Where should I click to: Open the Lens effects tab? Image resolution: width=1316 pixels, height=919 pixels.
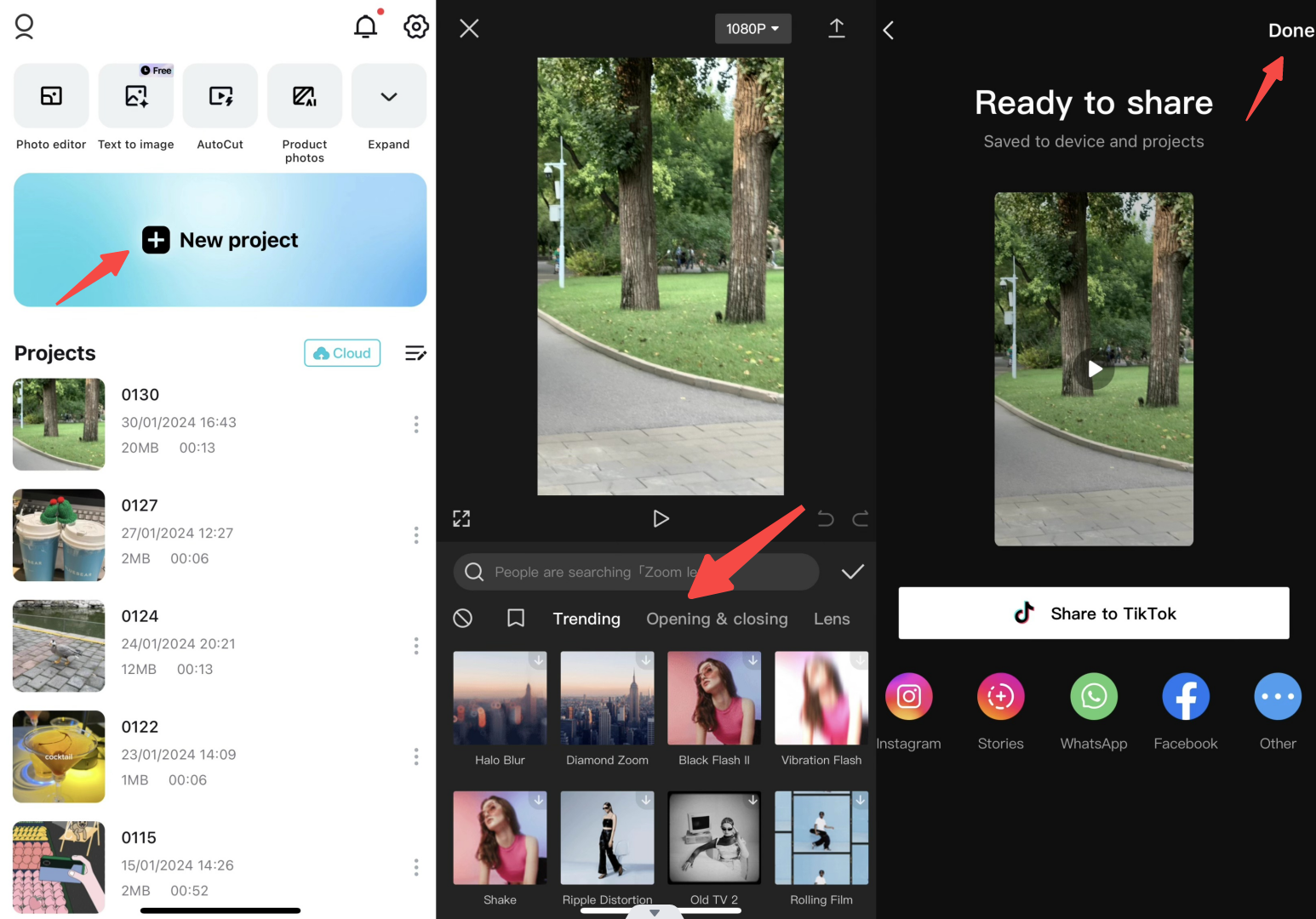coord(831,619)
